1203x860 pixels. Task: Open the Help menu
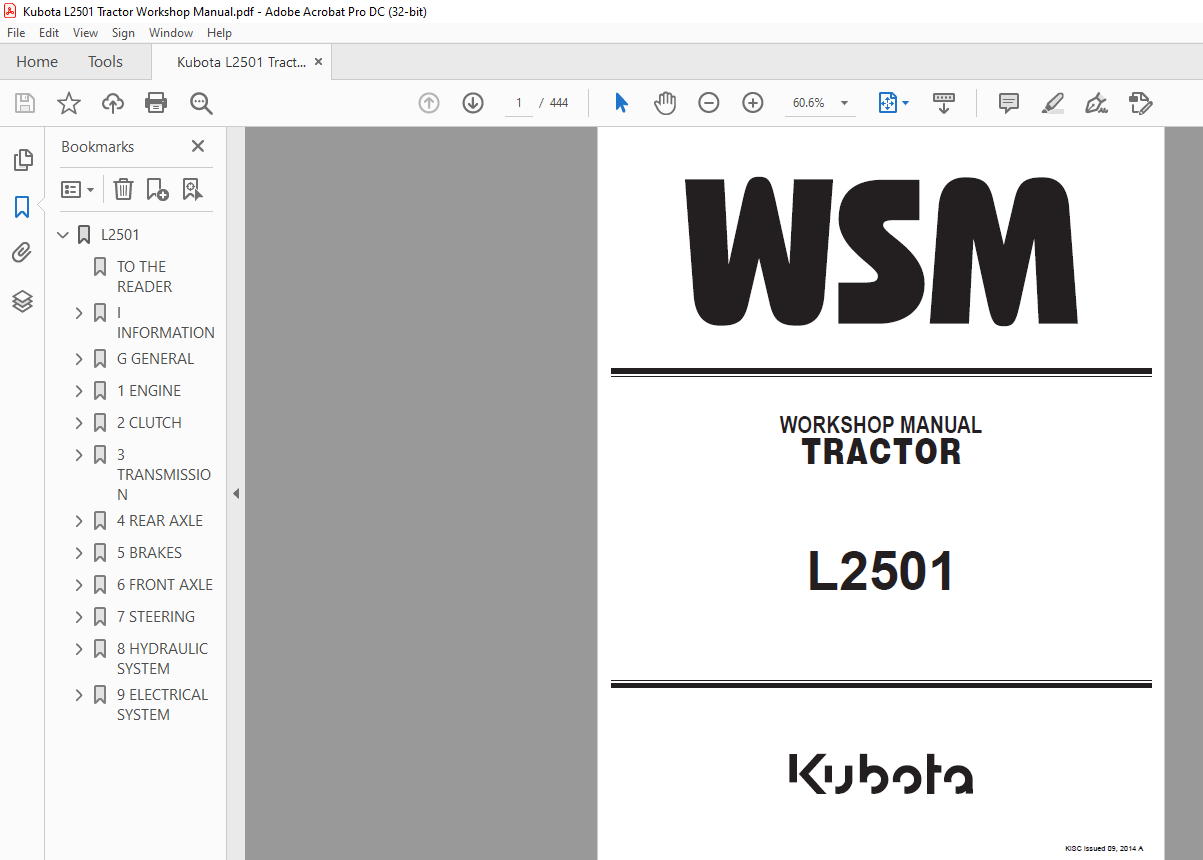click(219, 33)
